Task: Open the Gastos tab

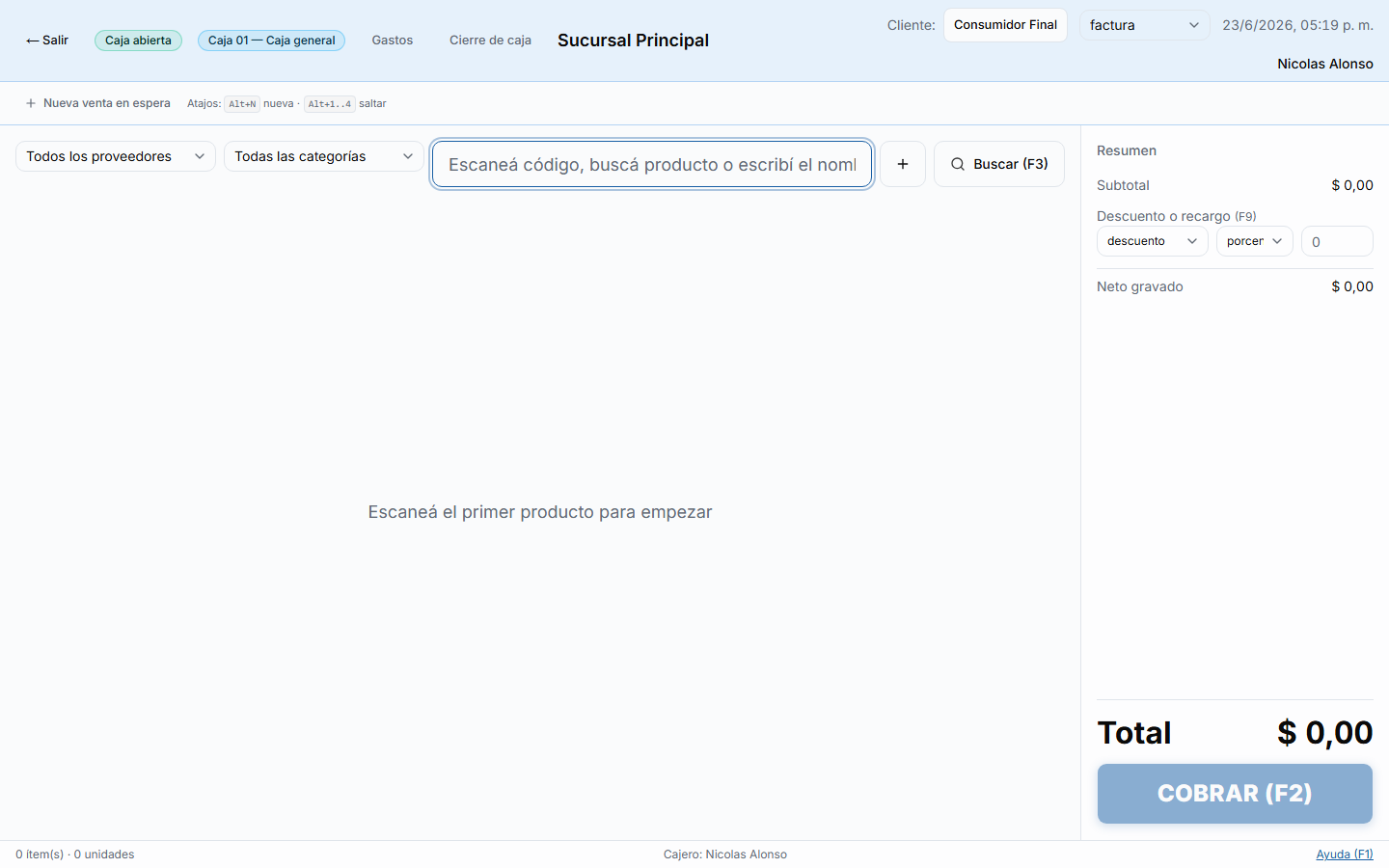Action: 393,41
